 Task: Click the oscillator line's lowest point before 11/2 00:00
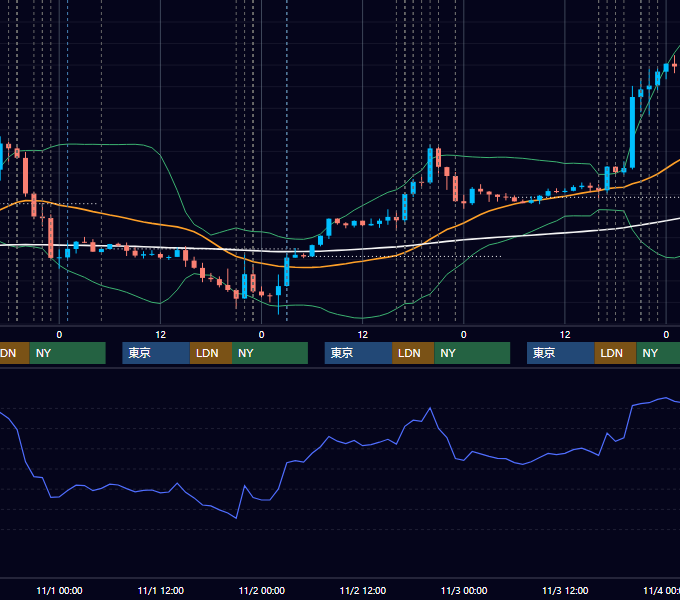[236, 518]
